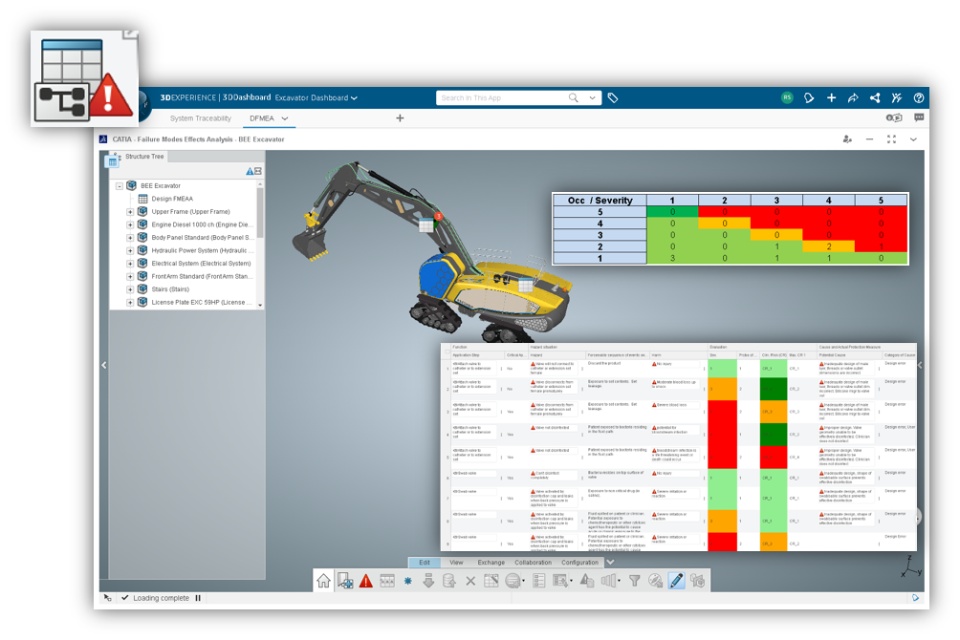Select the blue gear icon in the toolbar
Viewport: 960px width, 640px height.
(x=408, y=581)
